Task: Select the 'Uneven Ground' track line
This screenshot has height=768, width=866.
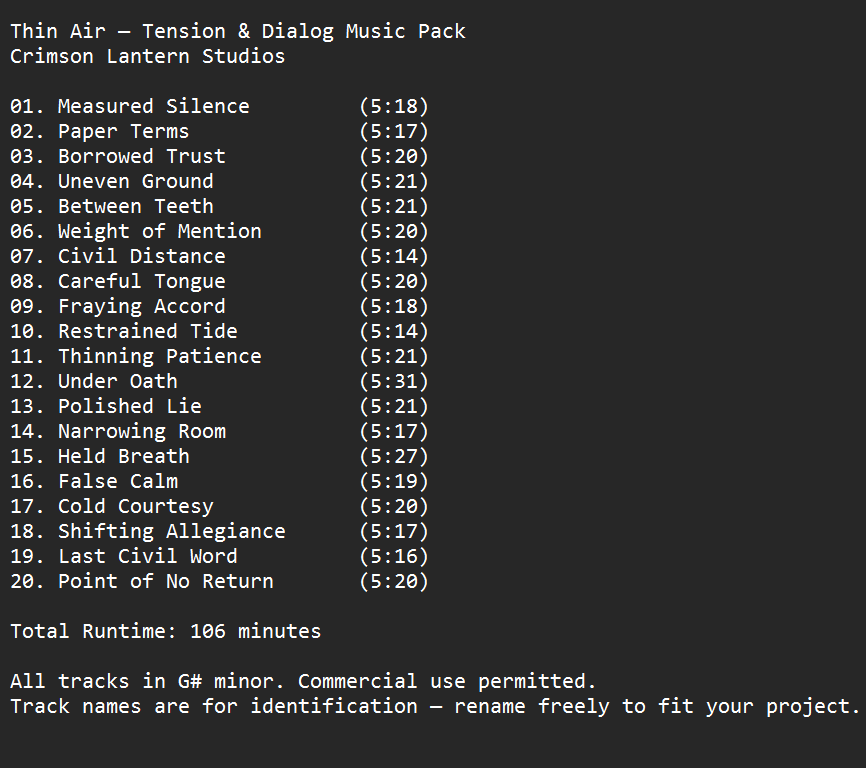Action: point(135,181)
